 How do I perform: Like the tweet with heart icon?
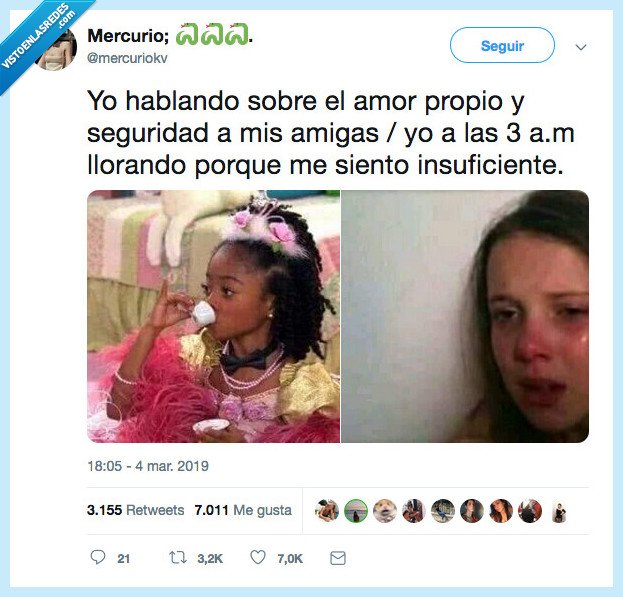coord(258,558)
